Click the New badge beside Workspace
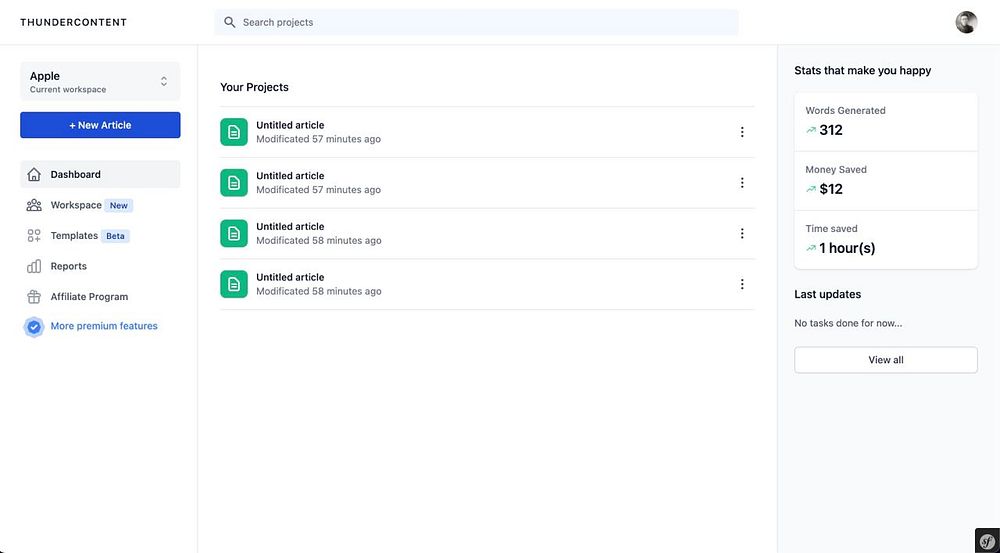 (119, 205)
